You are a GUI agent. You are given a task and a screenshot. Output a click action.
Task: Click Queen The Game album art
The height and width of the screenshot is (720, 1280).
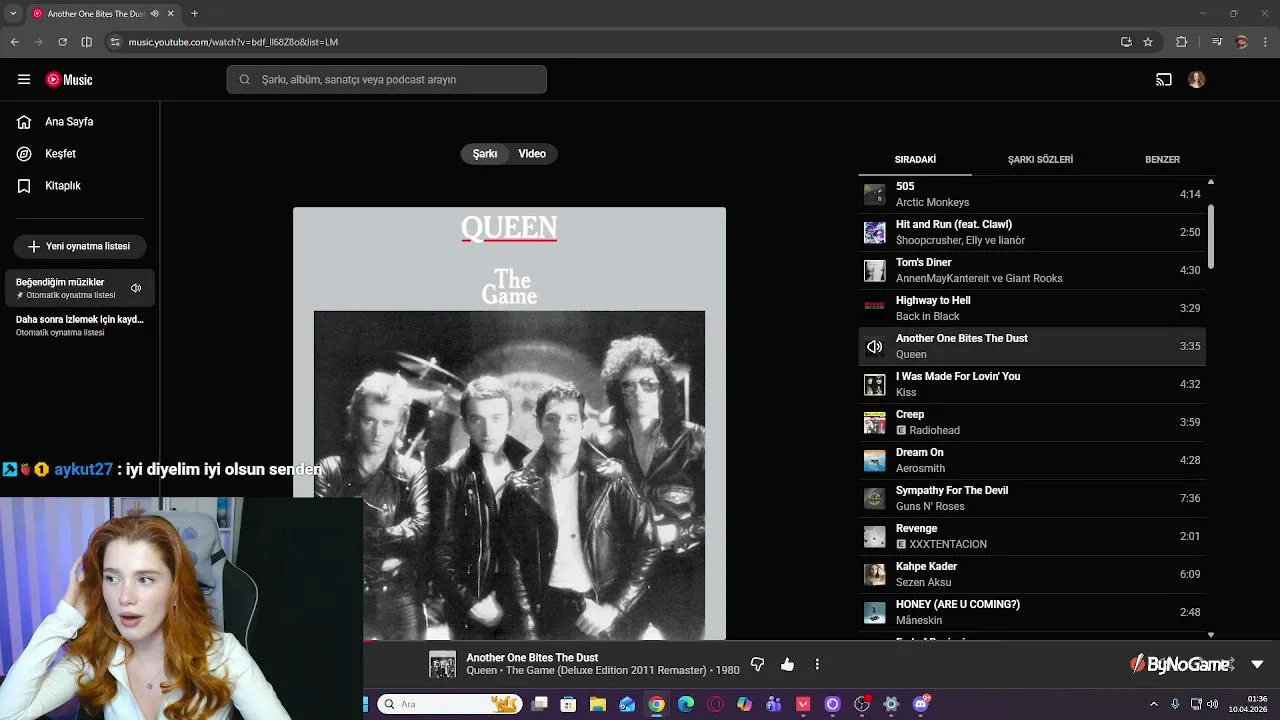coord(509,423)
